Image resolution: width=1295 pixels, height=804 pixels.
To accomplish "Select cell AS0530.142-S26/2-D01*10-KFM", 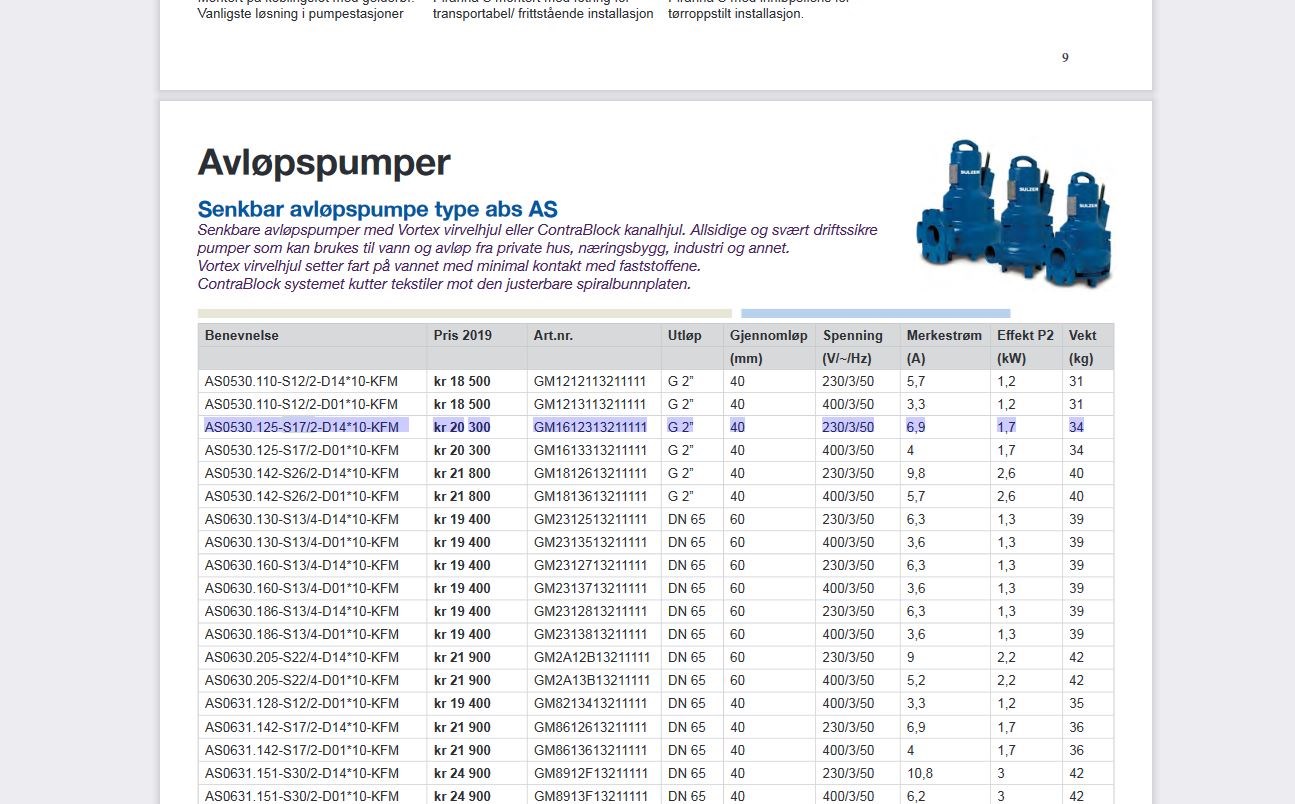I will tap(302, 496).
